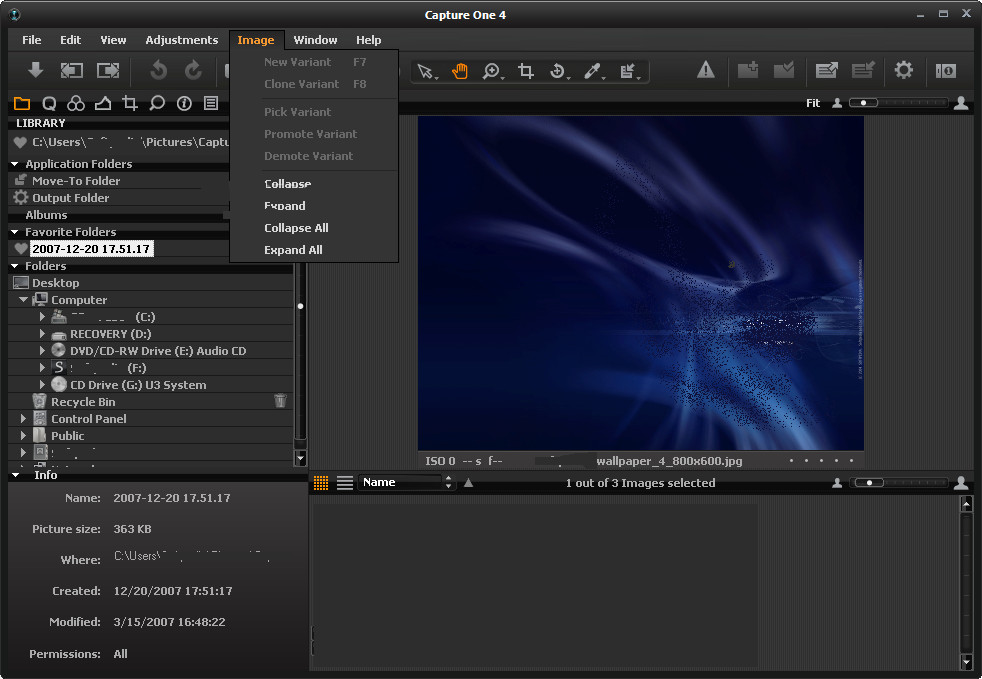Open the Color tool tab with circles icon

76,103
